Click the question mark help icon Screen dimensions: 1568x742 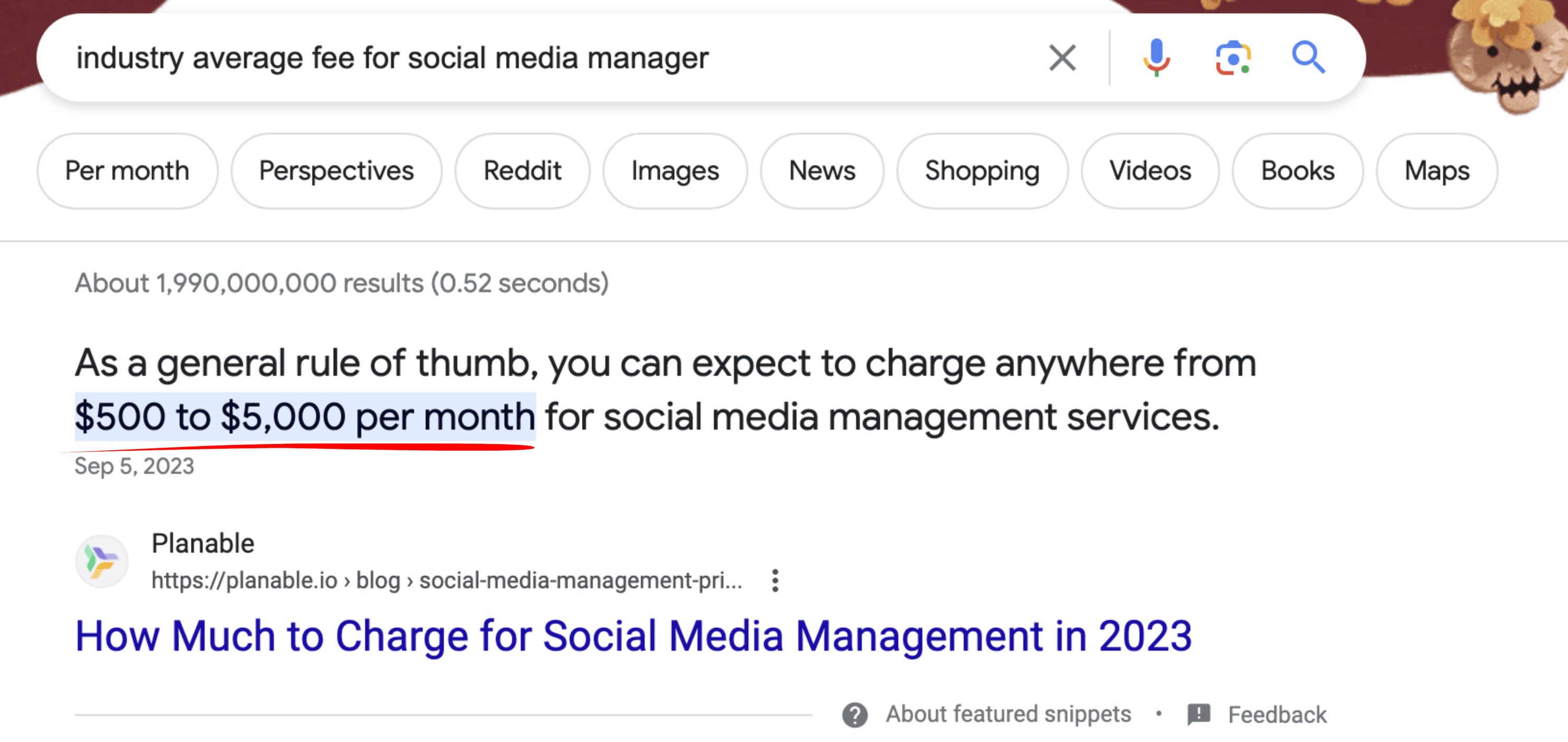coord(855,715)
